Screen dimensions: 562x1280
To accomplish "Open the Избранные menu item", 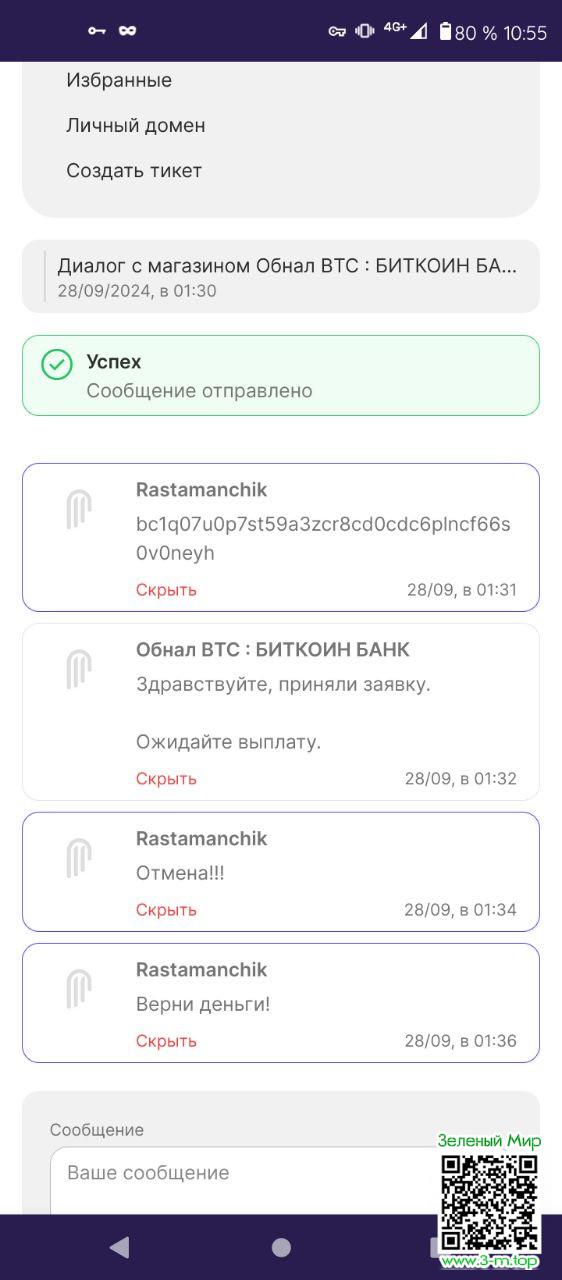I will pos(119,80).
